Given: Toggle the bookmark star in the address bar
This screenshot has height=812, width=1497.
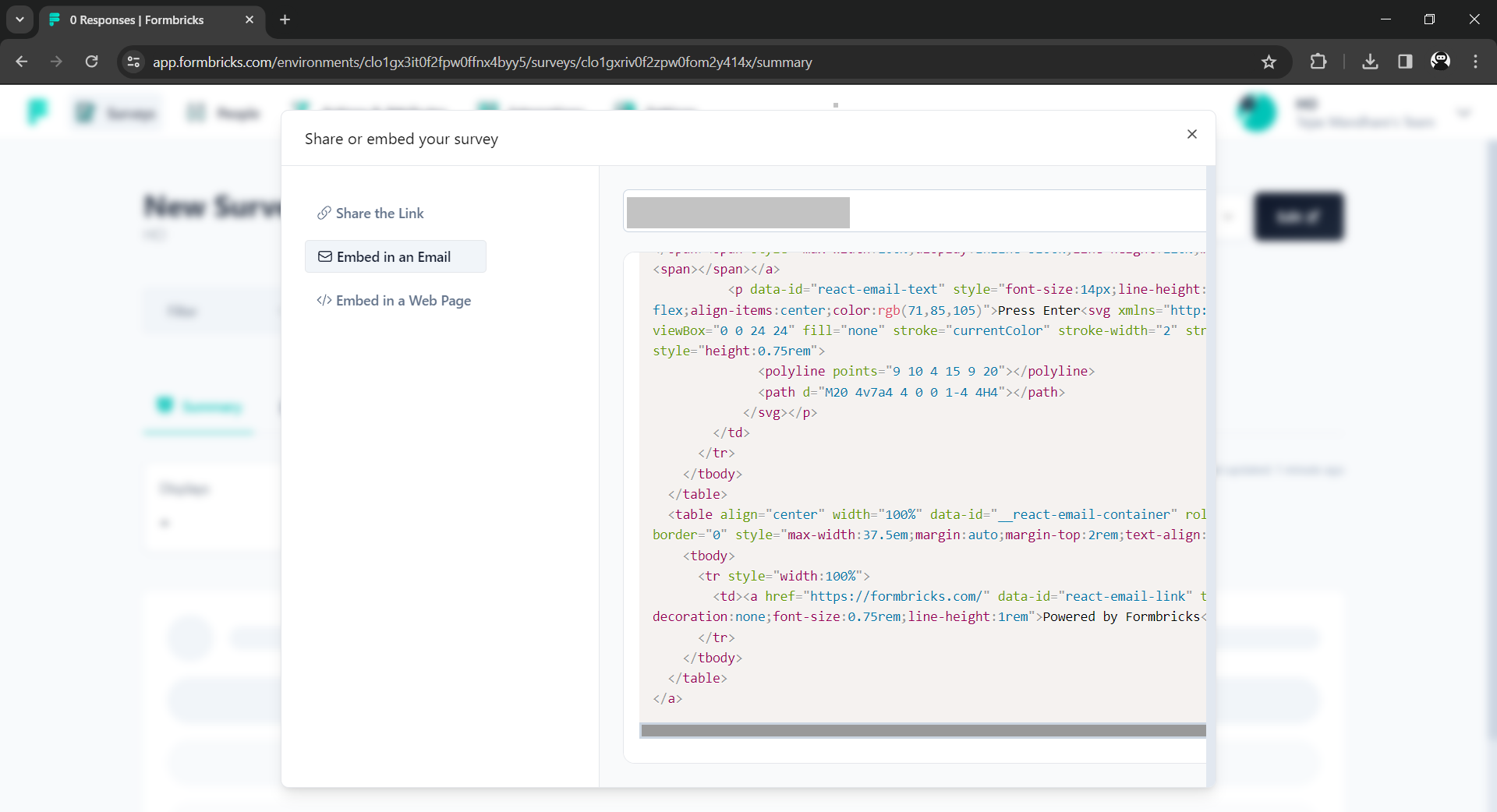Looking at the screenshot, I should tap(1269, 62).
